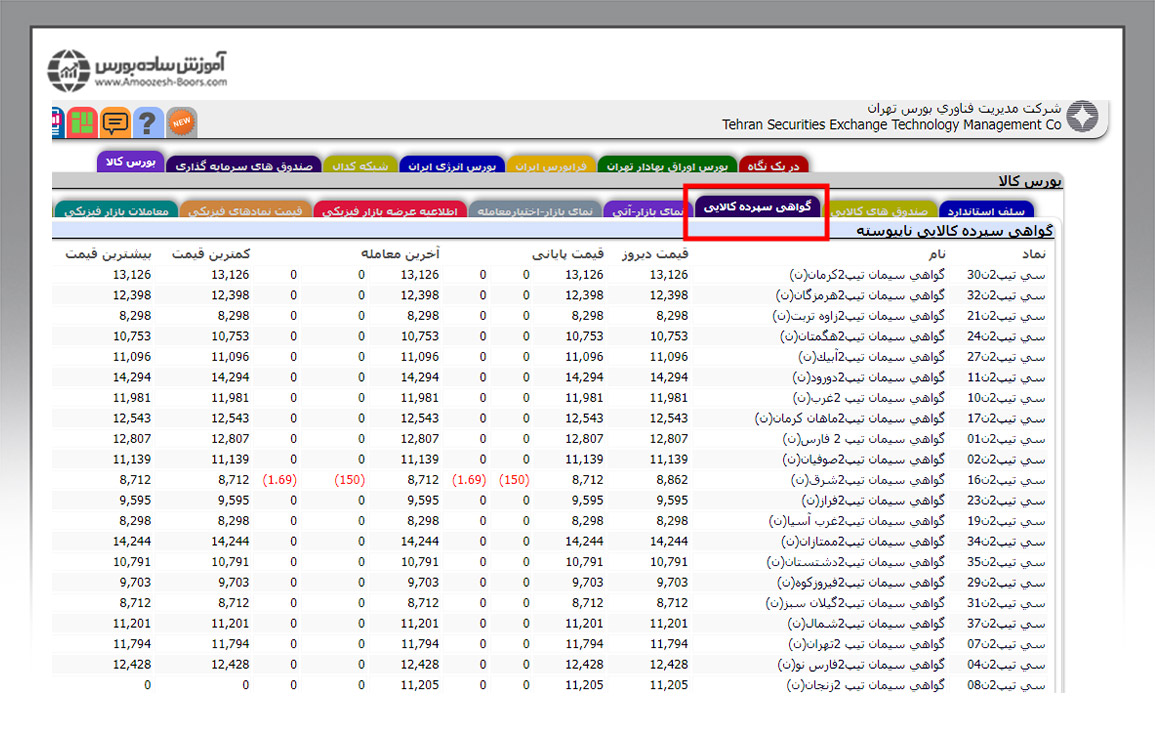This screenshot has height=748, width=1155.
Task: Click the orange NEW badge icon
Action: (x=181, y=122)
